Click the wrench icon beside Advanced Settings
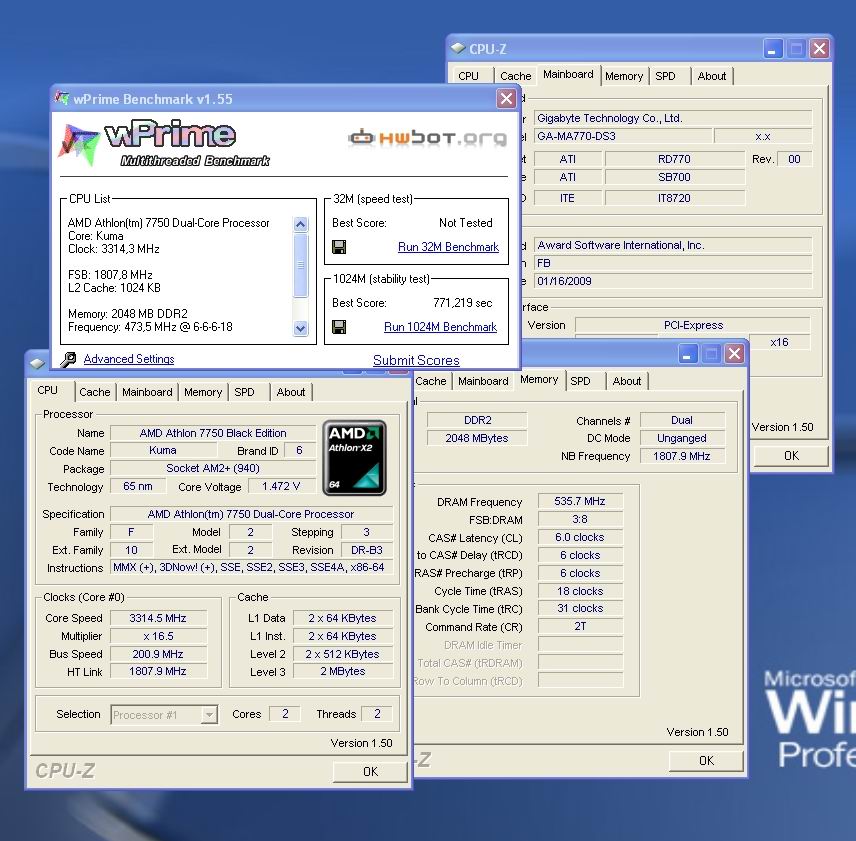The height and width of the screenshot is (841, 856). 68,359
